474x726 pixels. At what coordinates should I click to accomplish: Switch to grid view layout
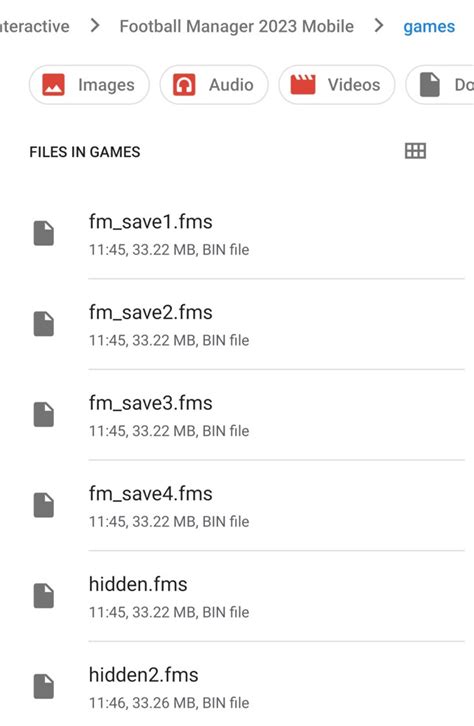pos(415,151)
